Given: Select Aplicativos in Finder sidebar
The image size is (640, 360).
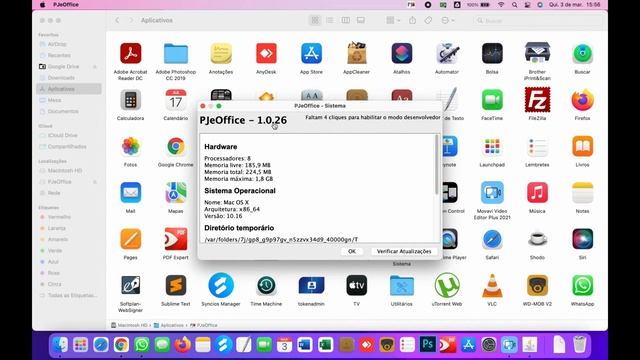Looking at the screenshot, I should click(x=69, y=89).
